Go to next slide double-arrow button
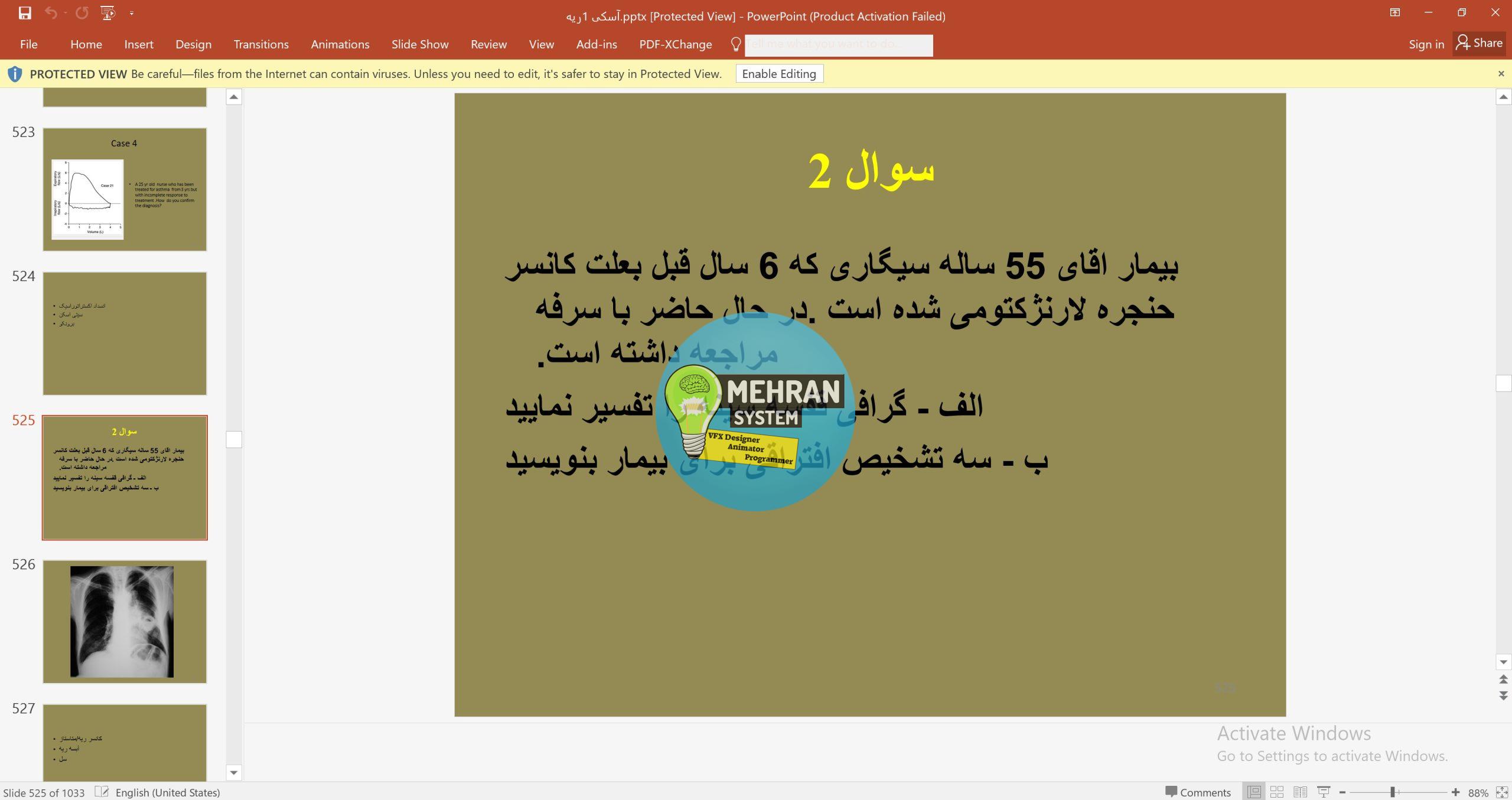The width and height of the screenshot is (1512, 800). click(x=1503, y=696)
